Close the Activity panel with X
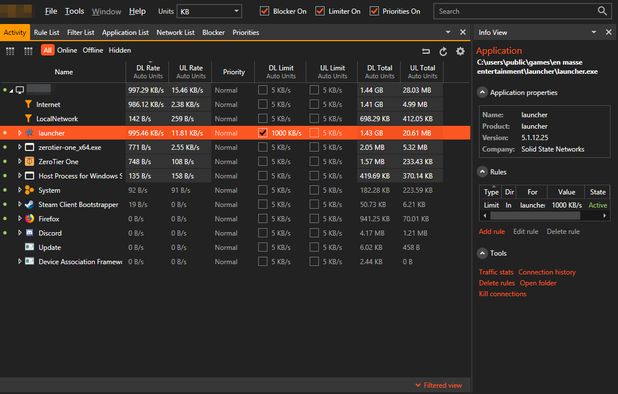This screenshot has width=618, height=394. pos(463,32)
